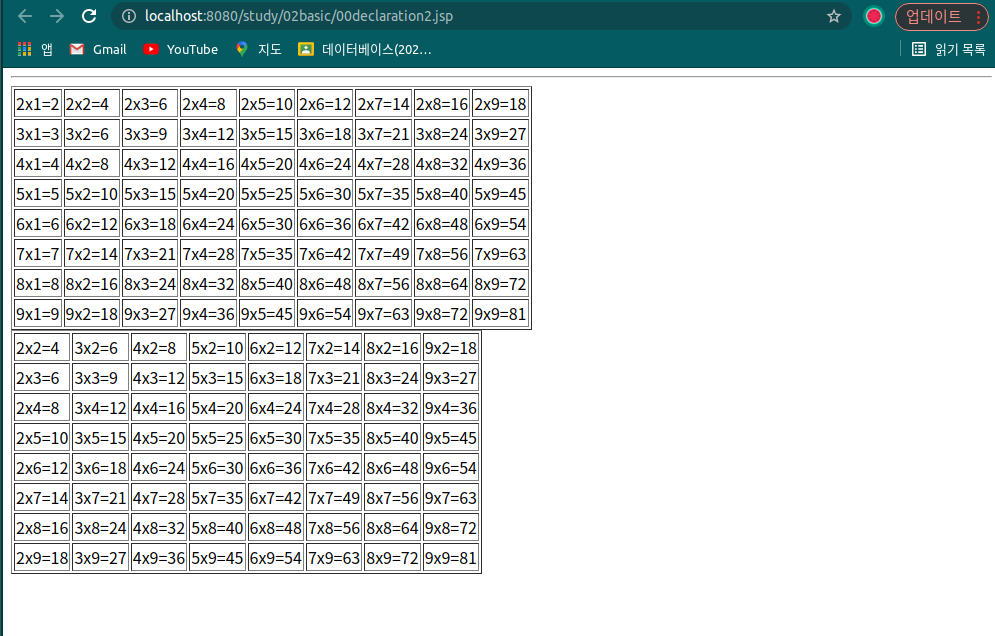This screenshot has width=995, height=636.
Task: Select 3x4=12 in the upper table
Action: (208, 134)
